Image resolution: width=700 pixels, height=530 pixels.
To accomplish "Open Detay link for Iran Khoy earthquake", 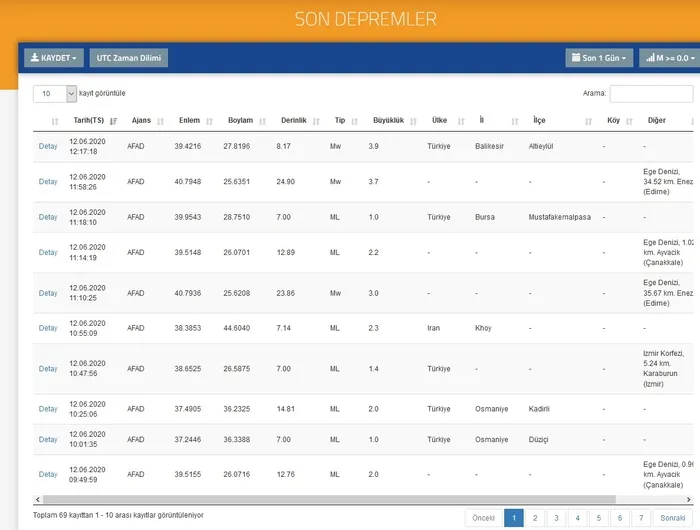I will click(48, 328).
